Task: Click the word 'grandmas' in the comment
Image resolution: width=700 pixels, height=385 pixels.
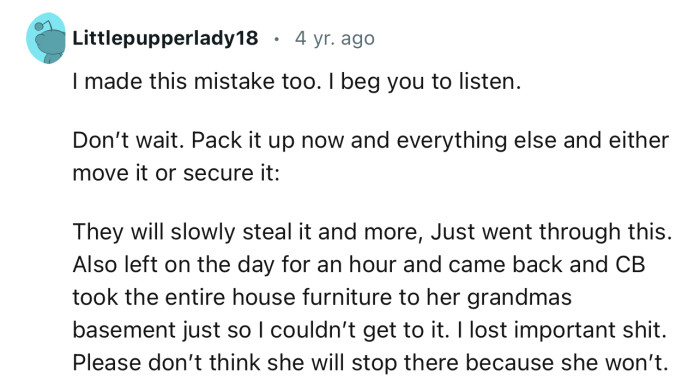Action: (x=519, y=298)
